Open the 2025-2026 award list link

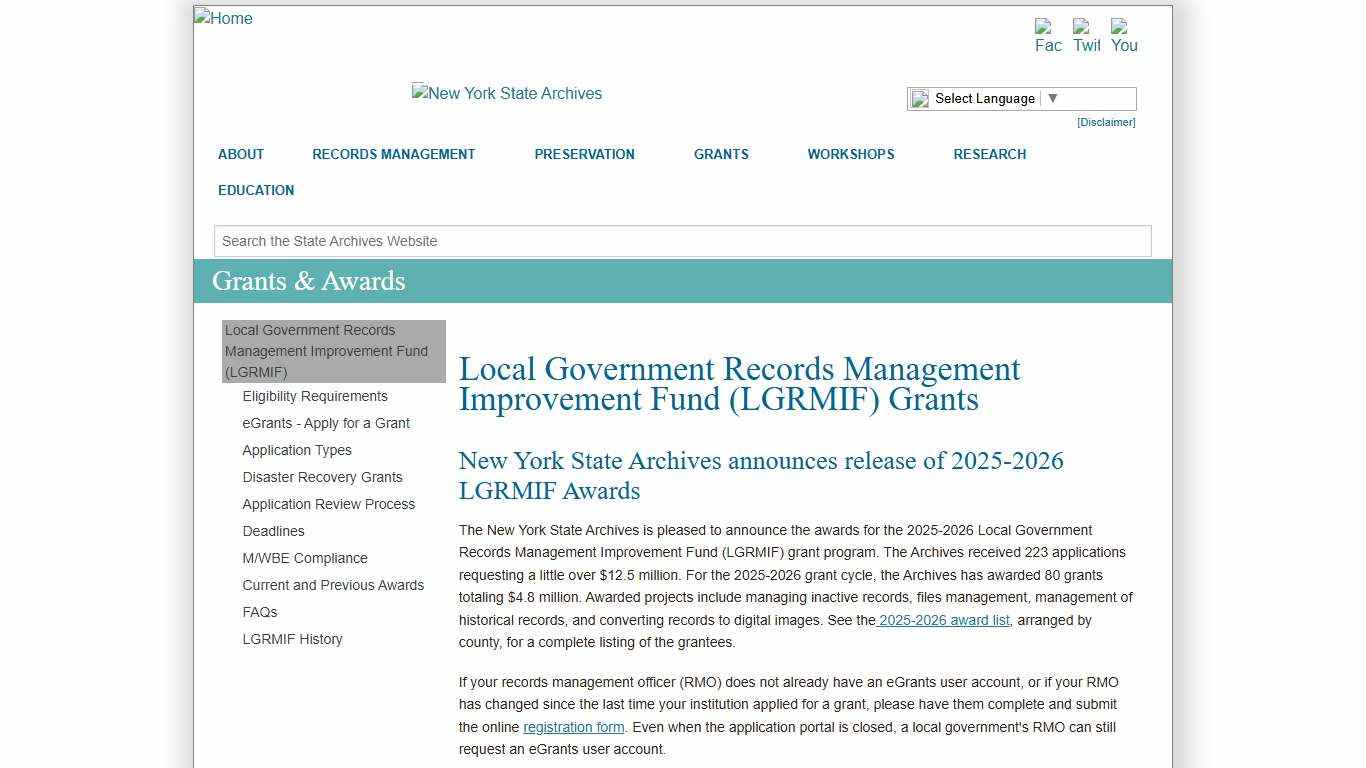(941, 620)
